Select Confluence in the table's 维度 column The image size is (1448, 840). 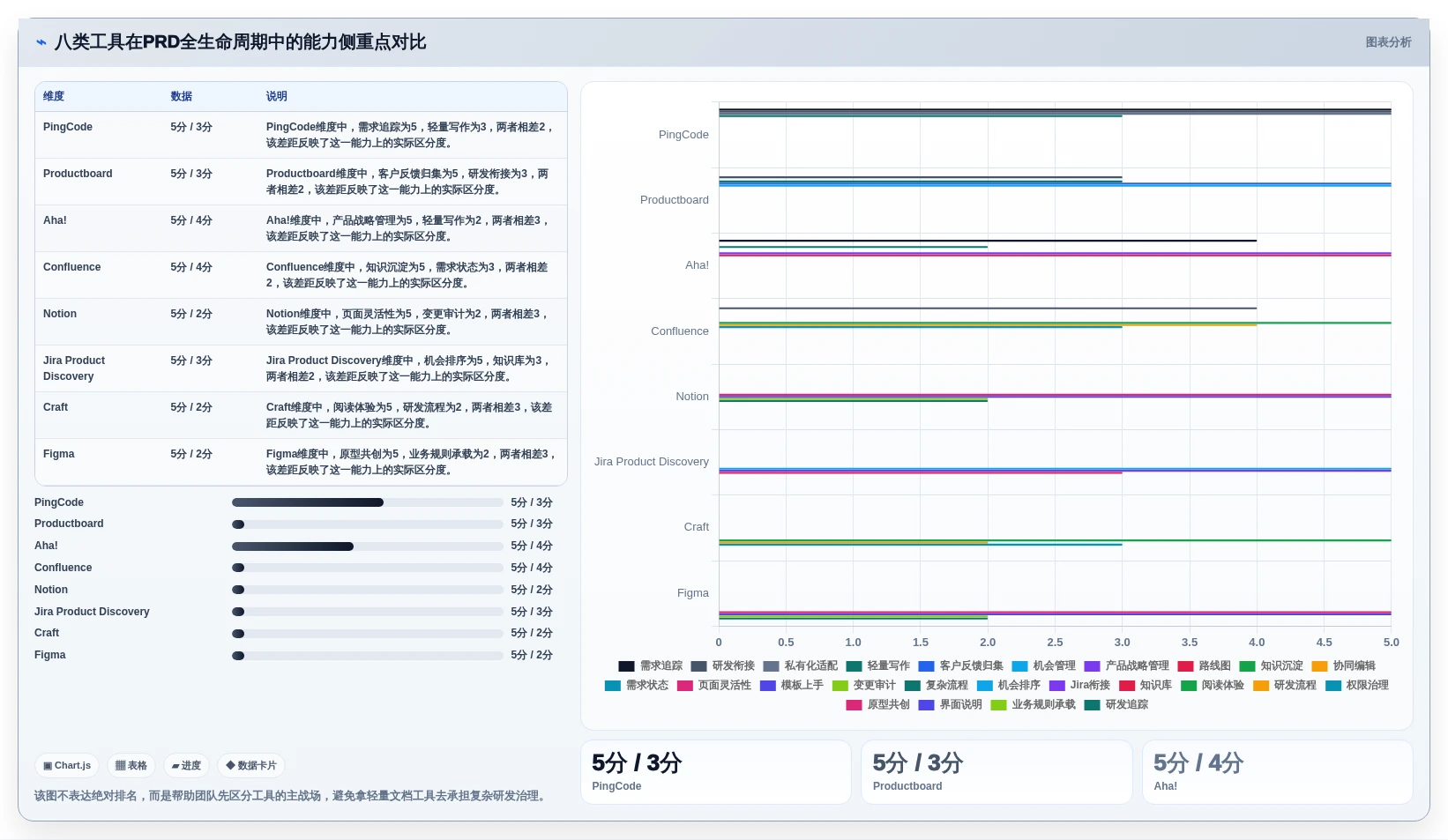point(72,268)
